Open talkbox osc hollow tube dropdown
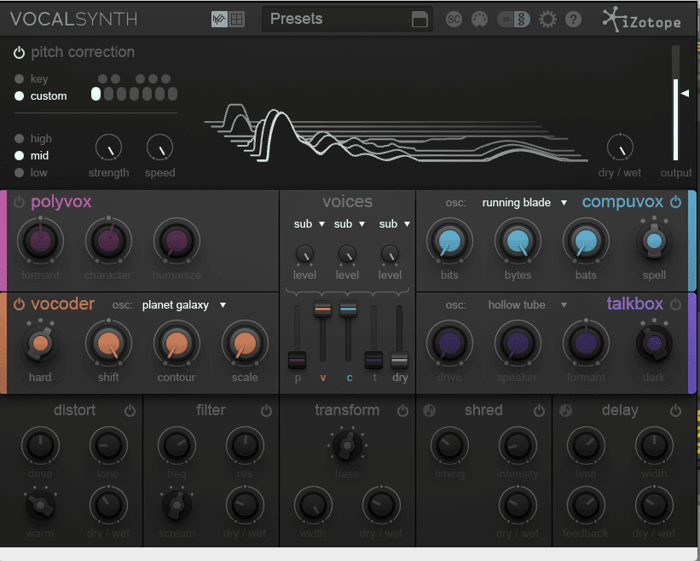Image resolution: width=700 pixels, height=561 pixels. coord(527,305)
